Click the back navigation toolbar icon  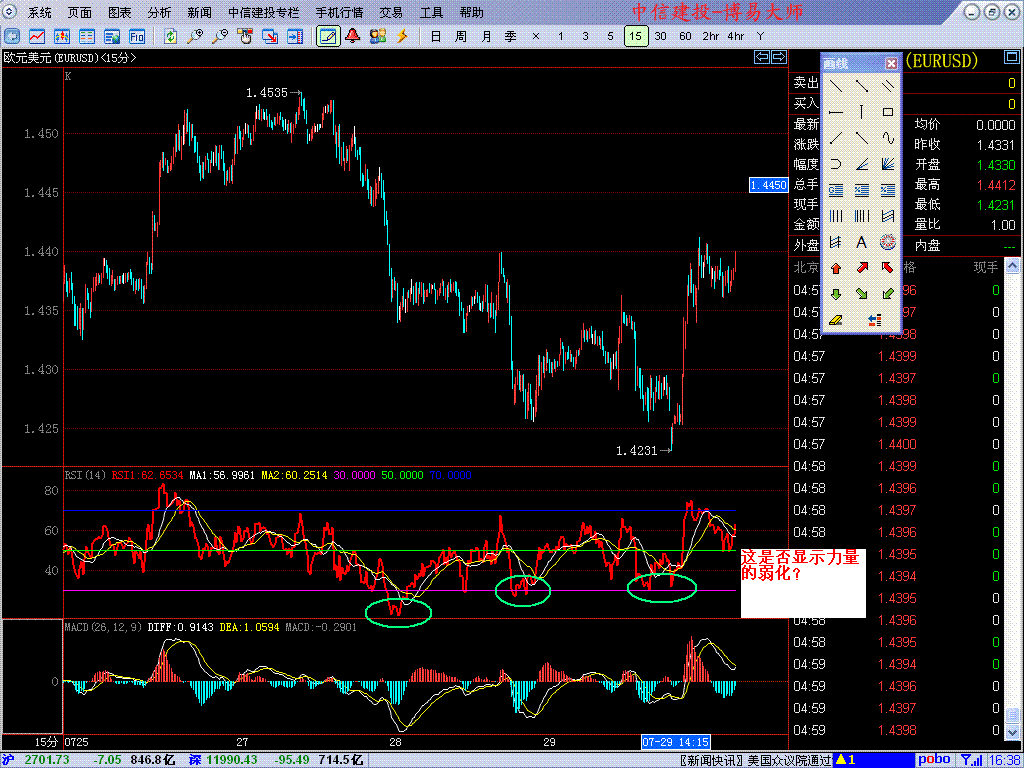click(x=12, y=36)
